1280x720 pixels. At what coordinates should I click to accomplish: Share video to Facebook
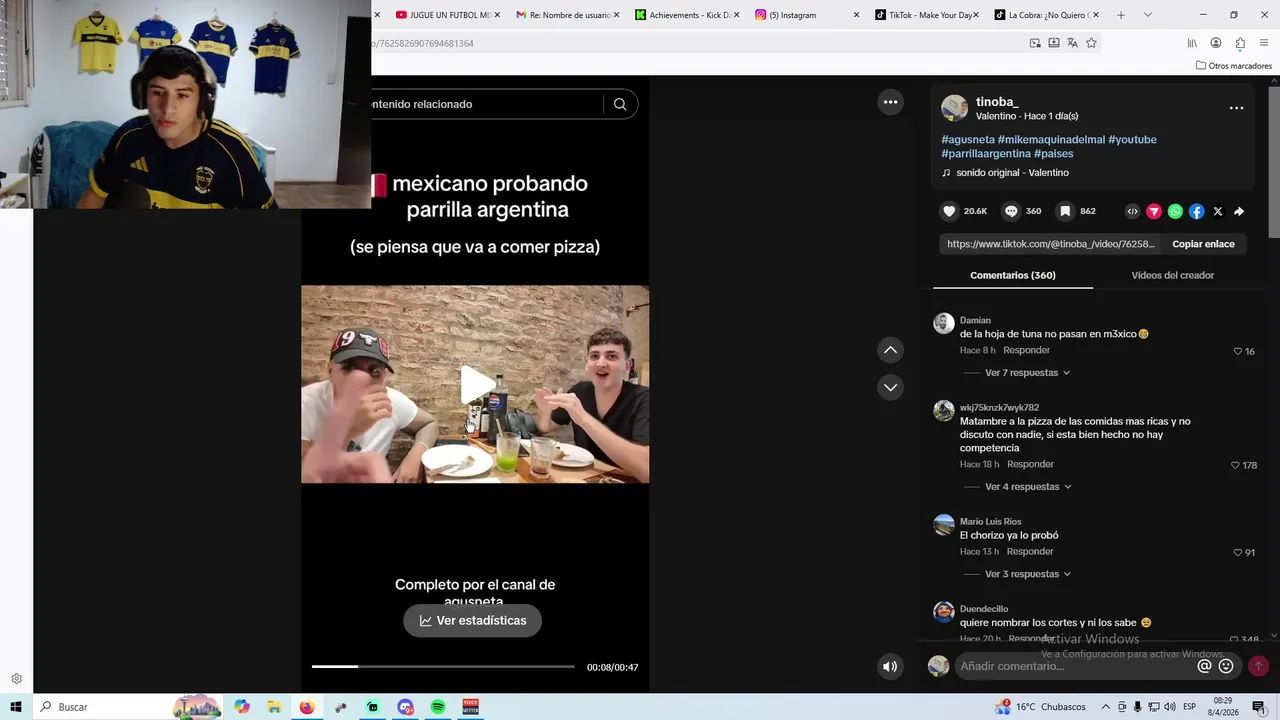[1196, 211]
